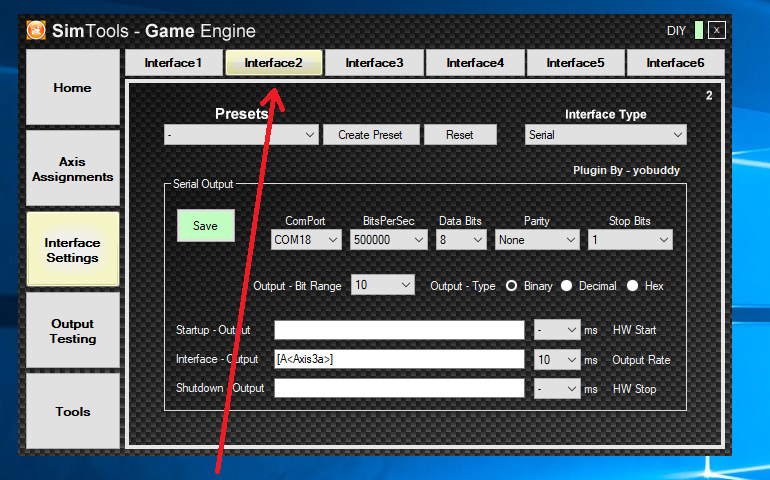The image size is (770, 480).
Task: Click the 'HW Start' label
Action: click(634, 330)
